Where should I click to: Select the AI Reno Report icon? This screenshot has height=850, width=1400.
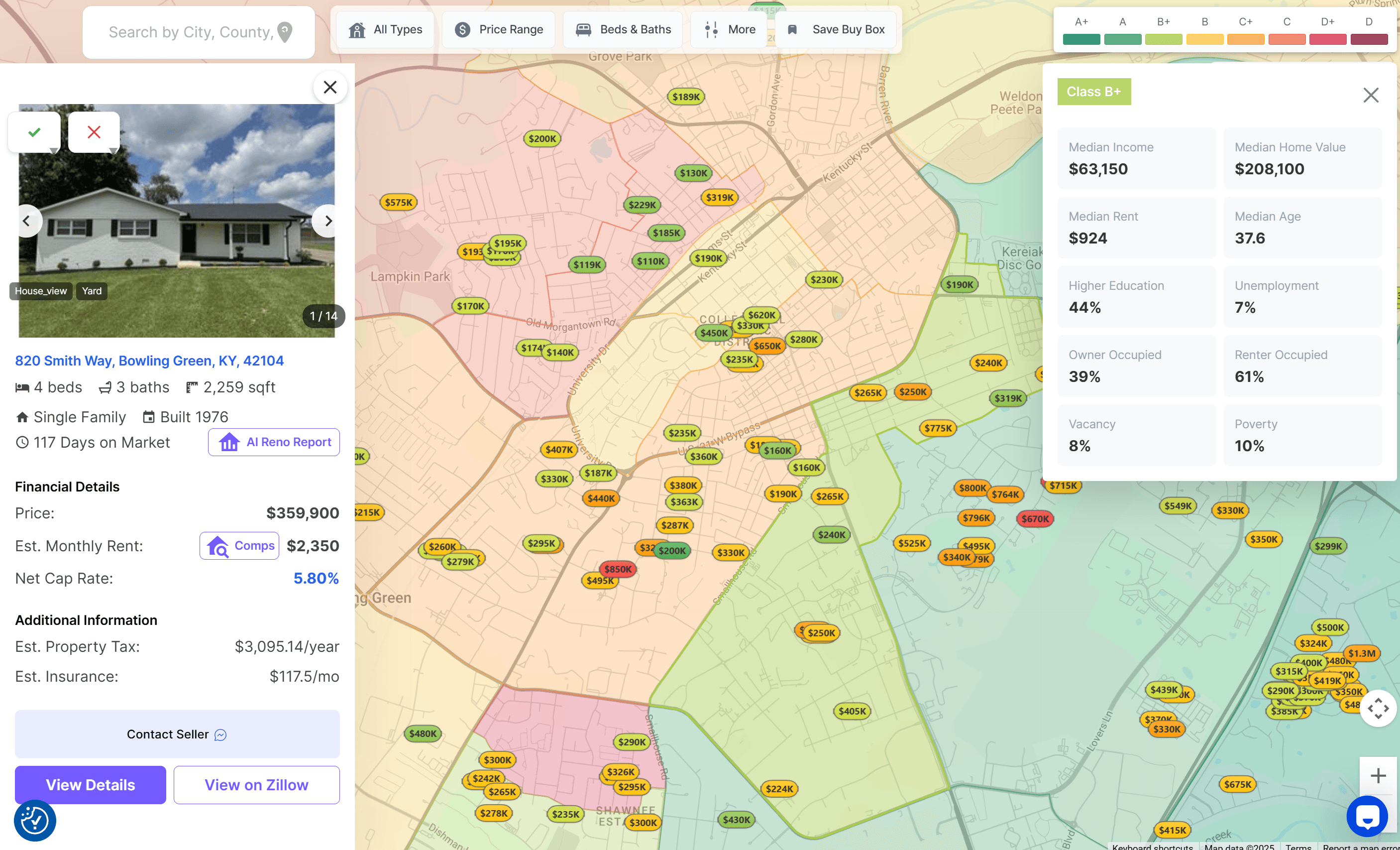[x=229, y=442]
